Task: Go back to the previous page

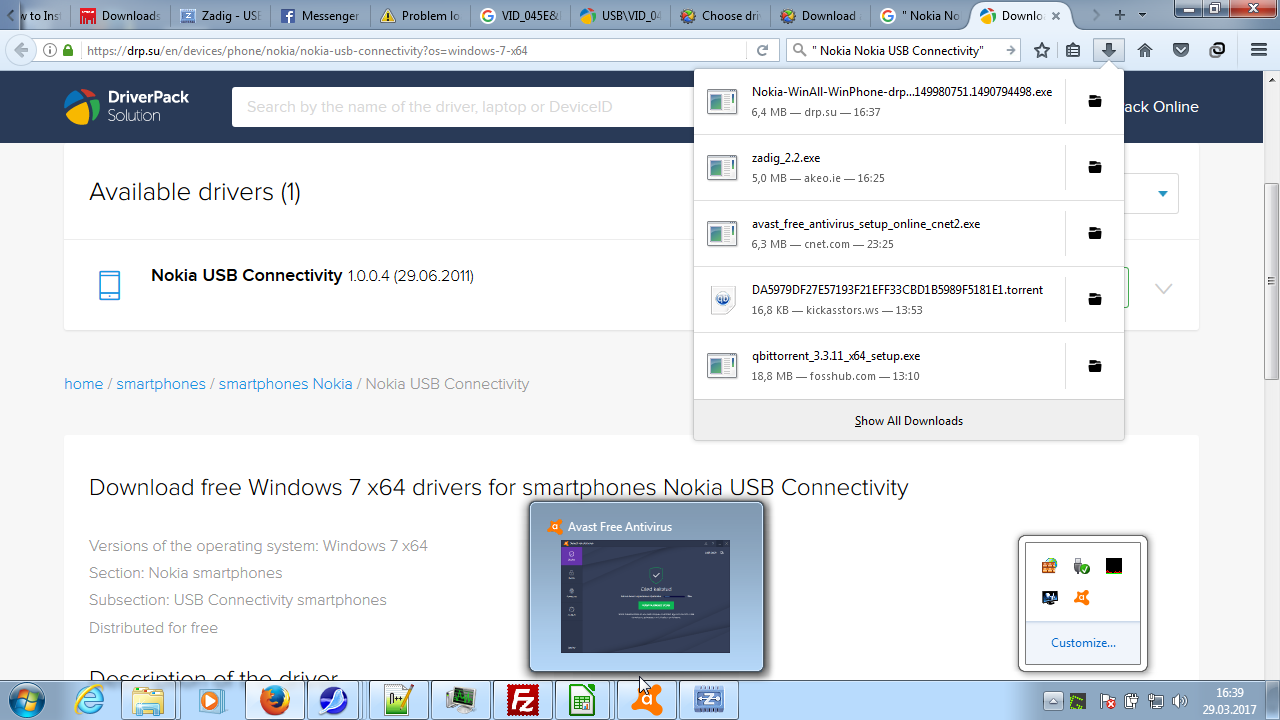Action: pyautogui.click(x=21, y=50)
